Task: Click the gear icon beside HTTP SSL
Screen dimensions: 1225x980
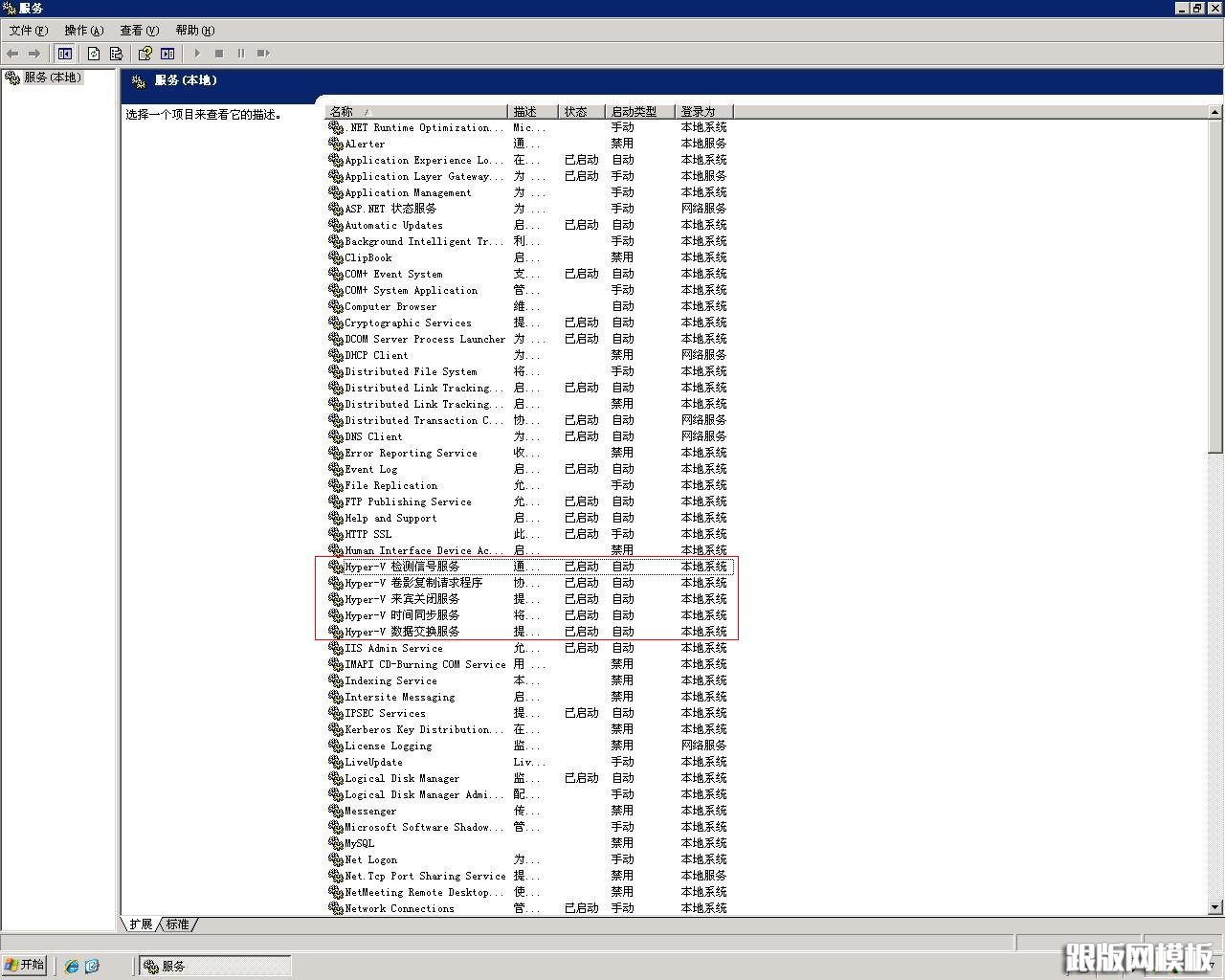Action: coord(336,534)
